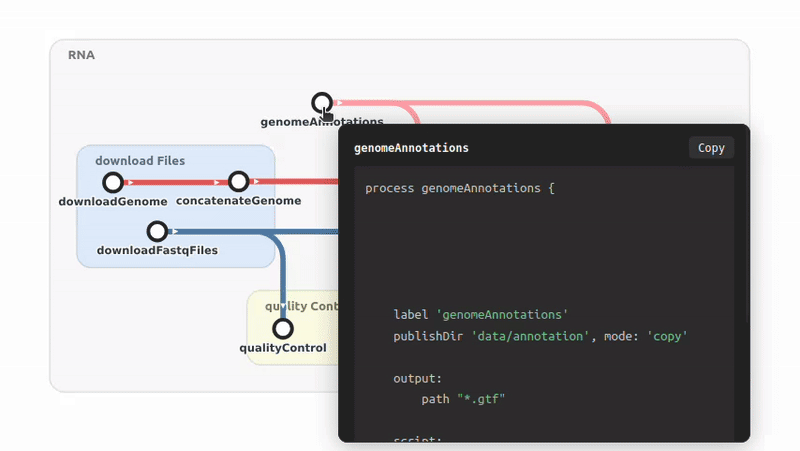This screenshot has height=451, width=800.
Task: Click the qualityControl label text
Action: pyautogui.click(x=283, y=348)
